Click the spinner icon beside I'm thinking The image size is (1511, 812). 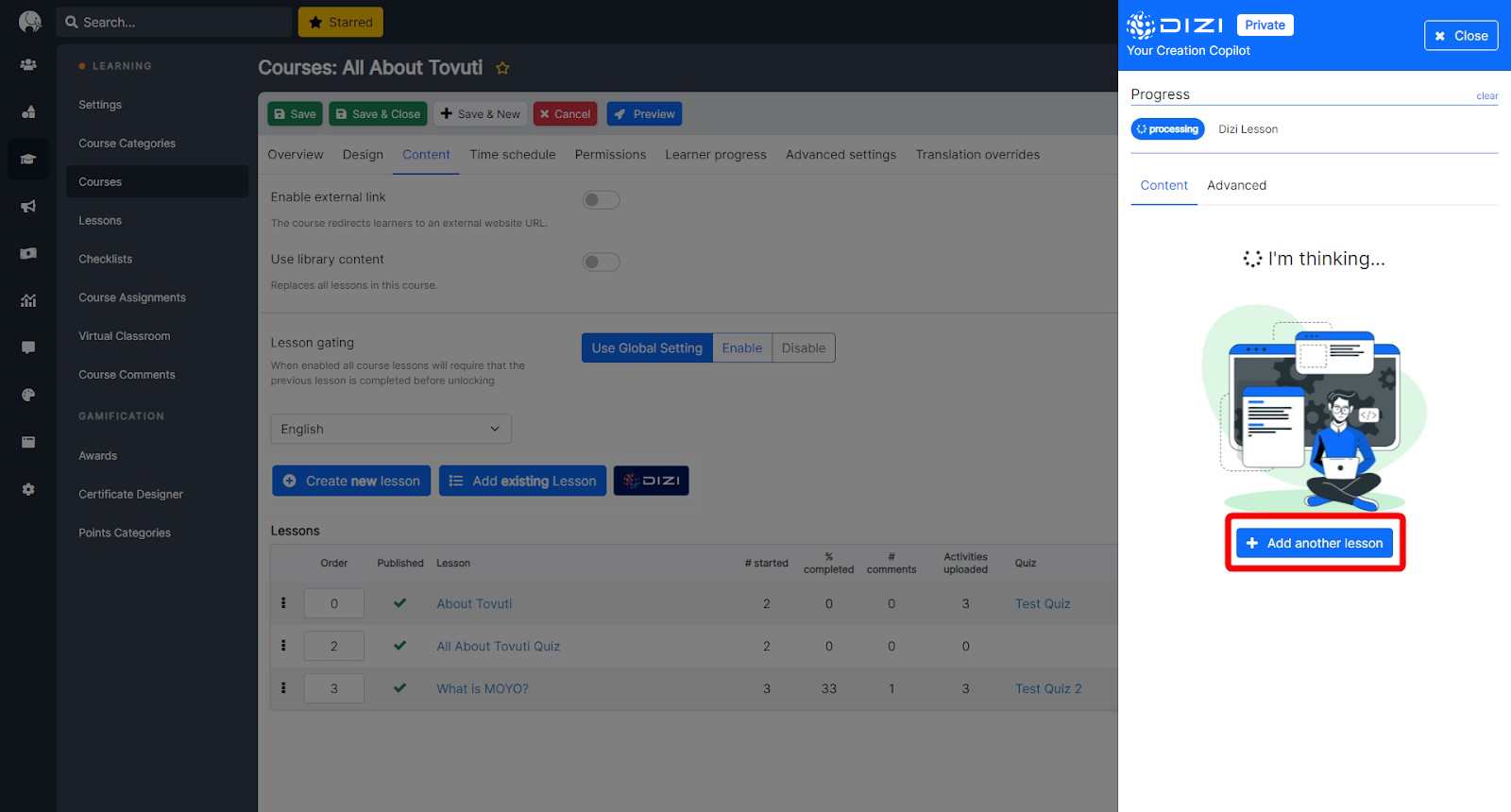click(x=1252, y=259)
